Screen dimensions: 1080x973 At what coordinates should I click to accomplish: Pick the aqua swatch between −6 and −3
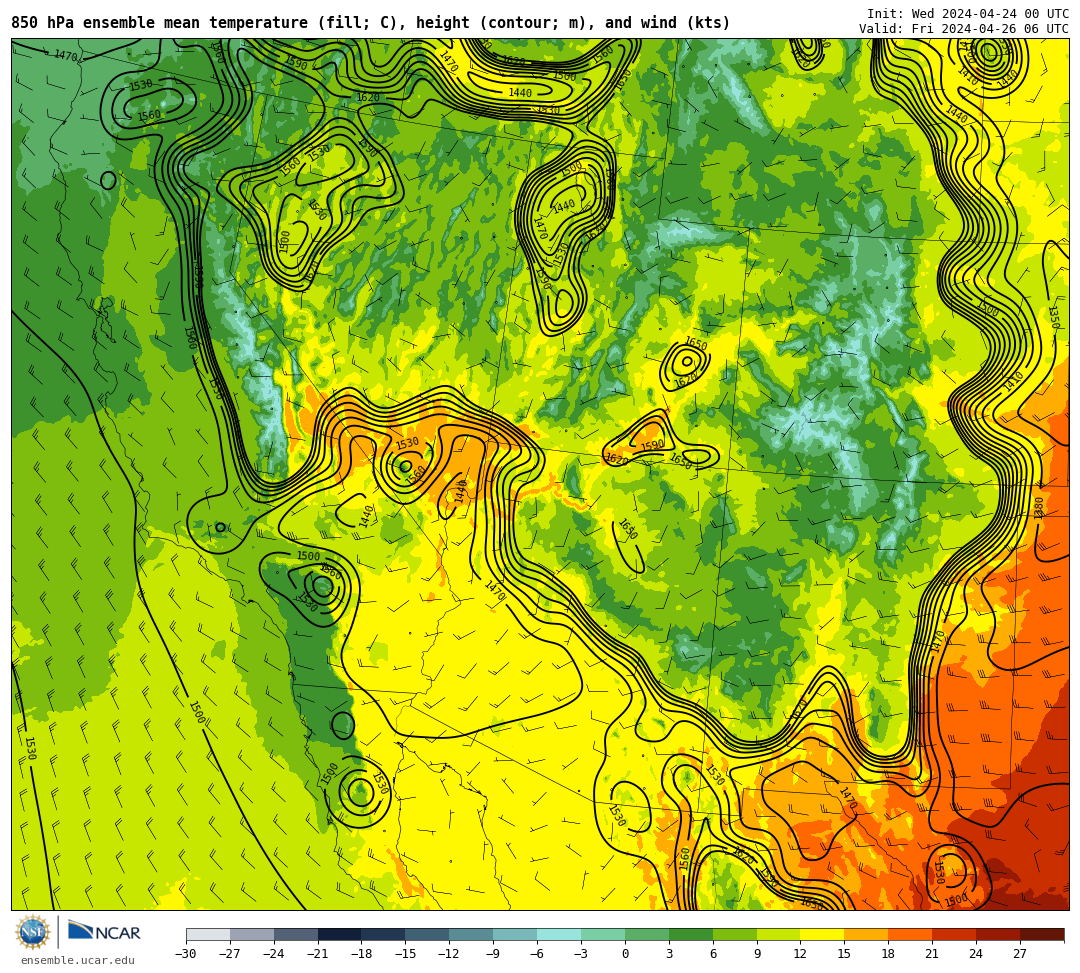pos(559,934)
